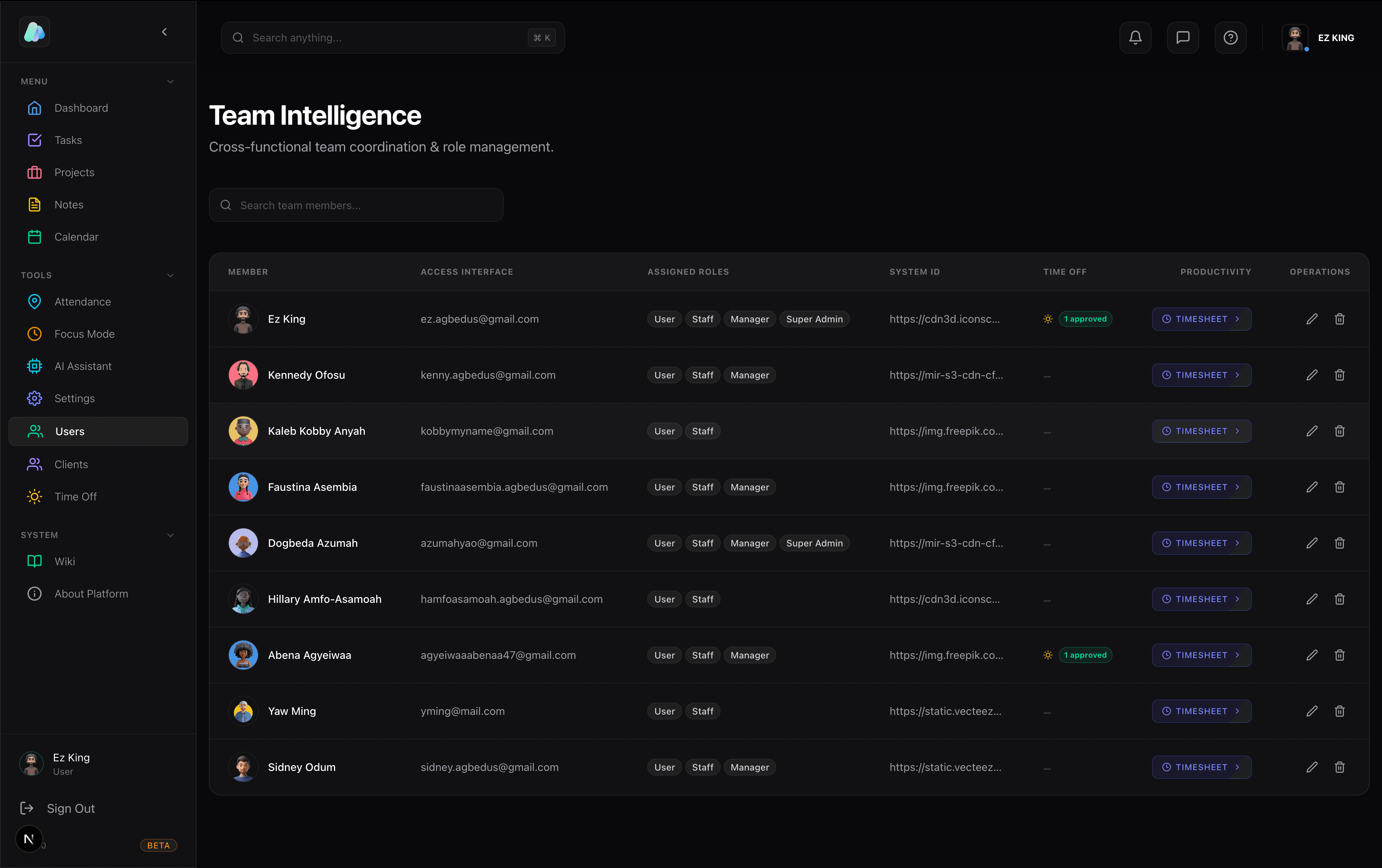Open Focus Mode in the sidebar
Image resolution: width=1382 pixels, height=868 pixels.
point(98,334)
